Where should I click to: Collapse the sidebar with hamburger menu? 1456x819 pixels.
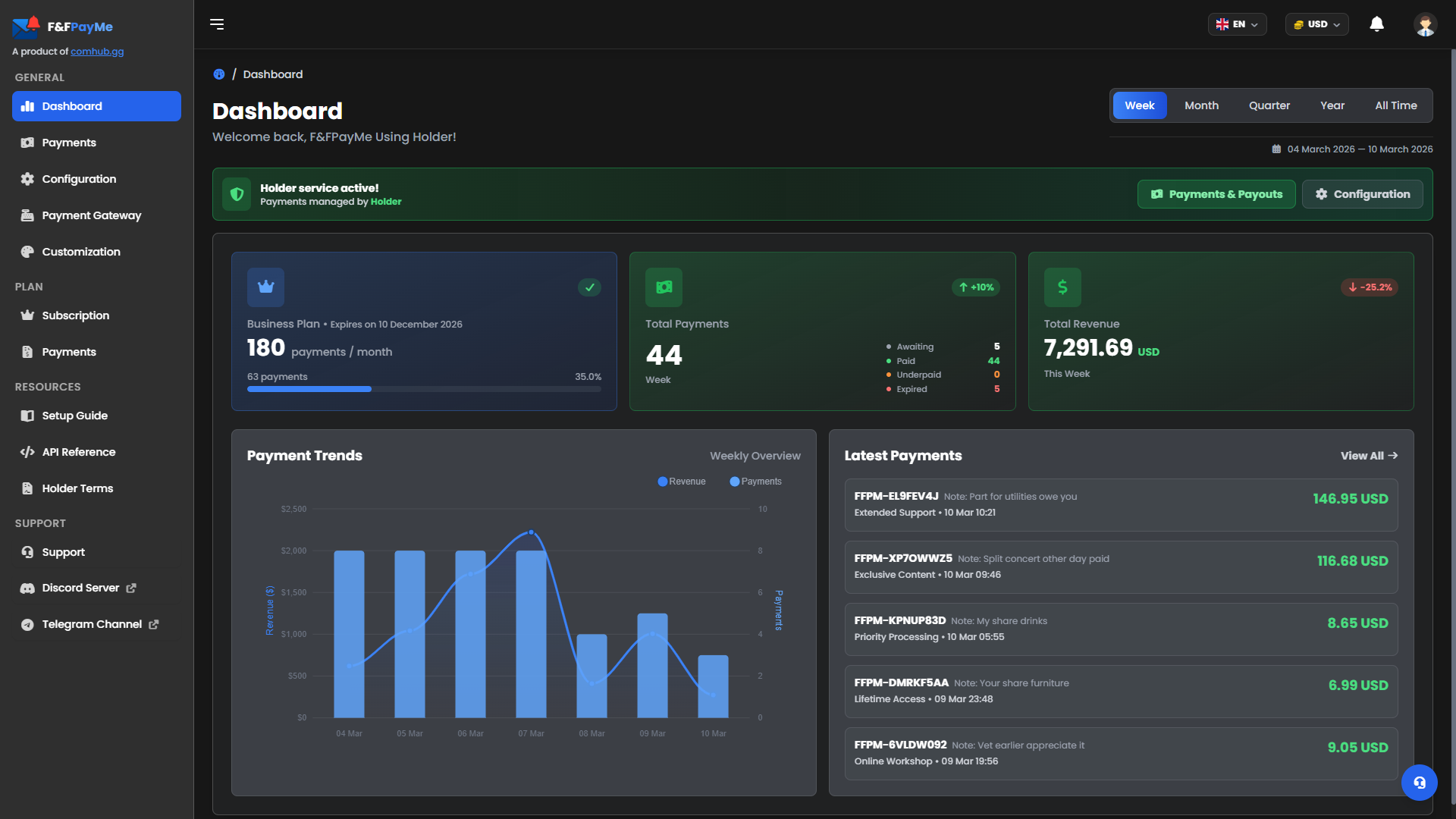[x=217, y=24]
